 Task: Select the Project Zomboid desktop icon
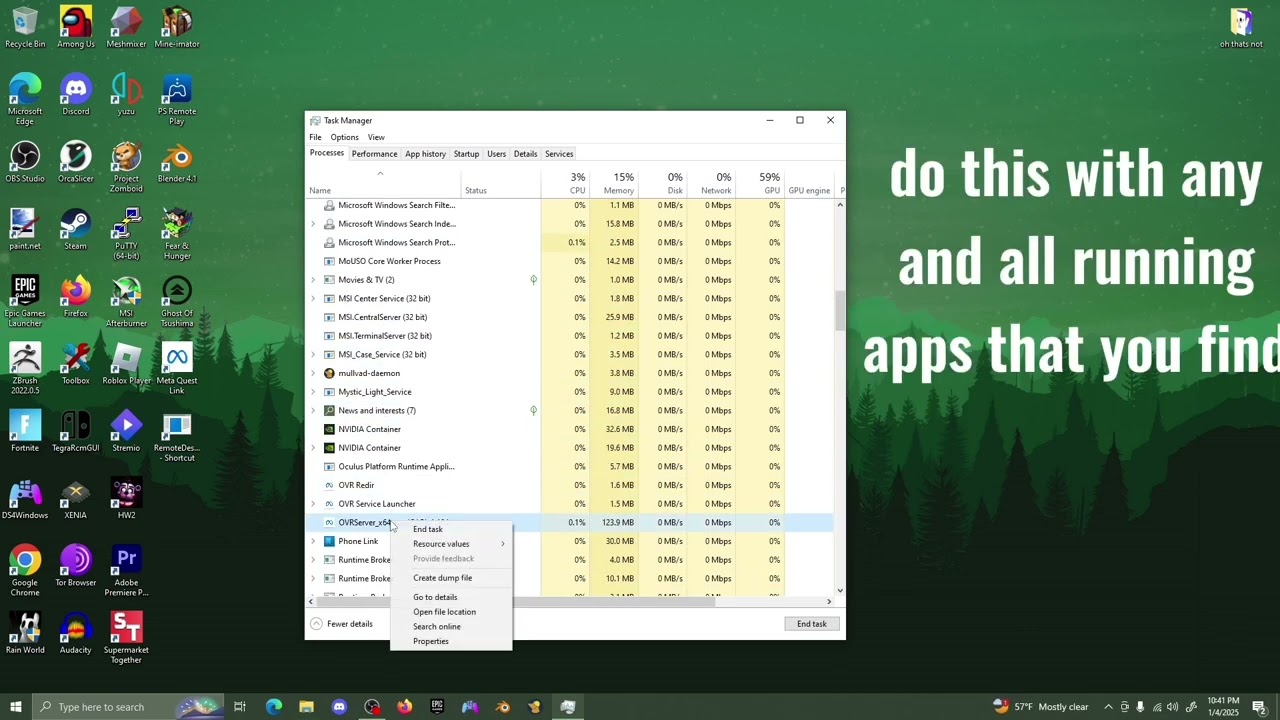126,167
